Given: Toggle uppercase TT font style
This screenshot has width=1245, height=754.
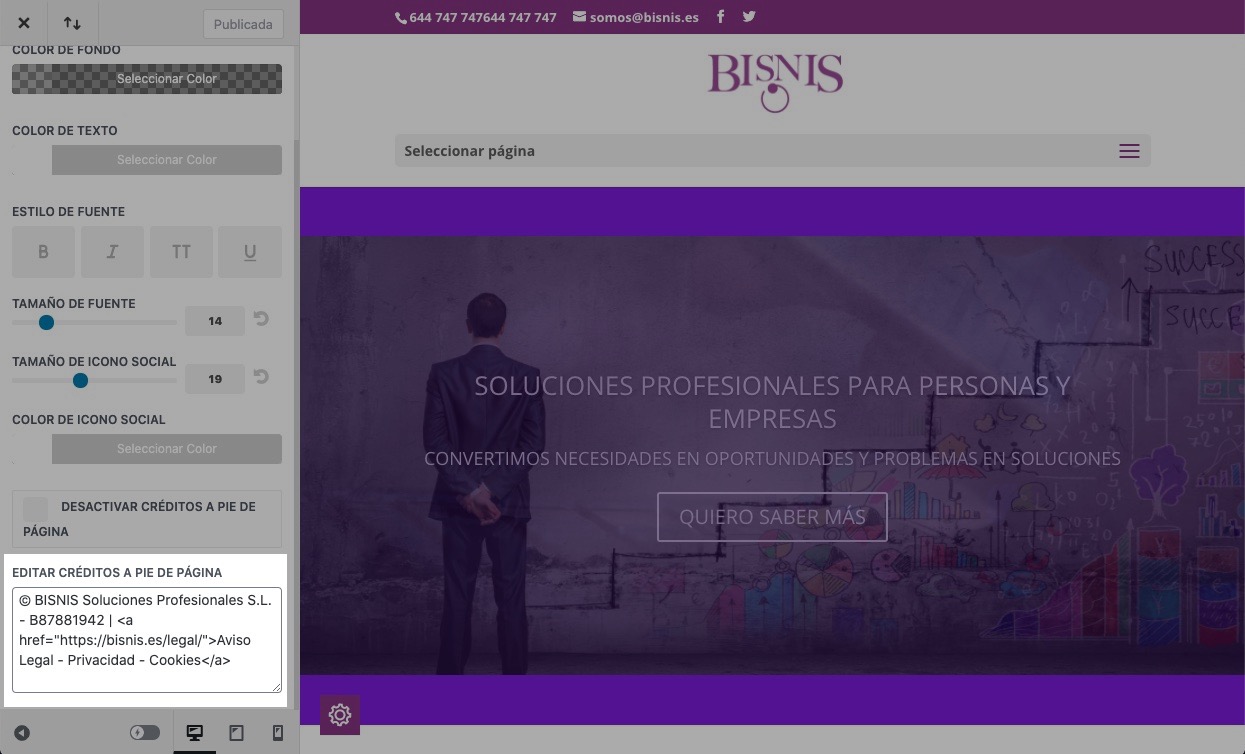Looking at the screenshot, I should tap(181, 252).
